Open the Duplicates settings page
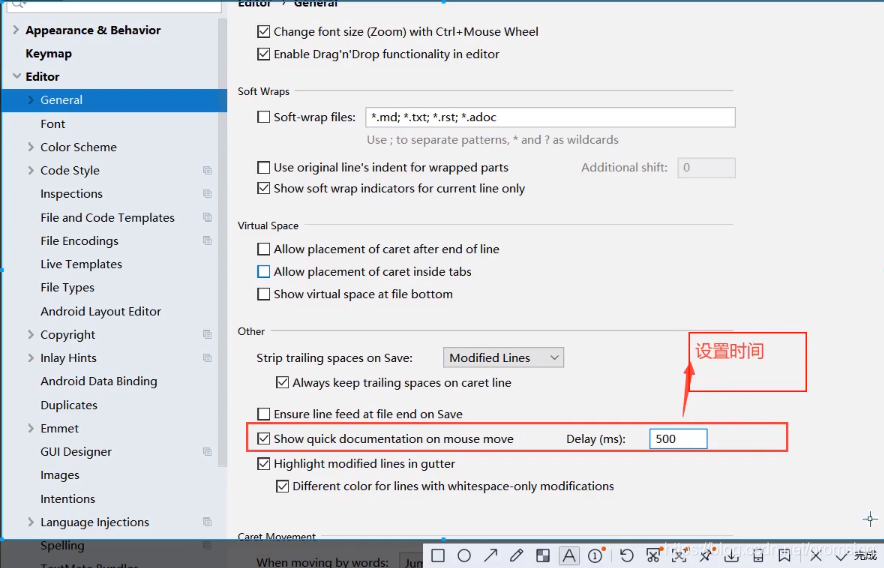This screenshot has width=884, height=568. tap(69, 405)
